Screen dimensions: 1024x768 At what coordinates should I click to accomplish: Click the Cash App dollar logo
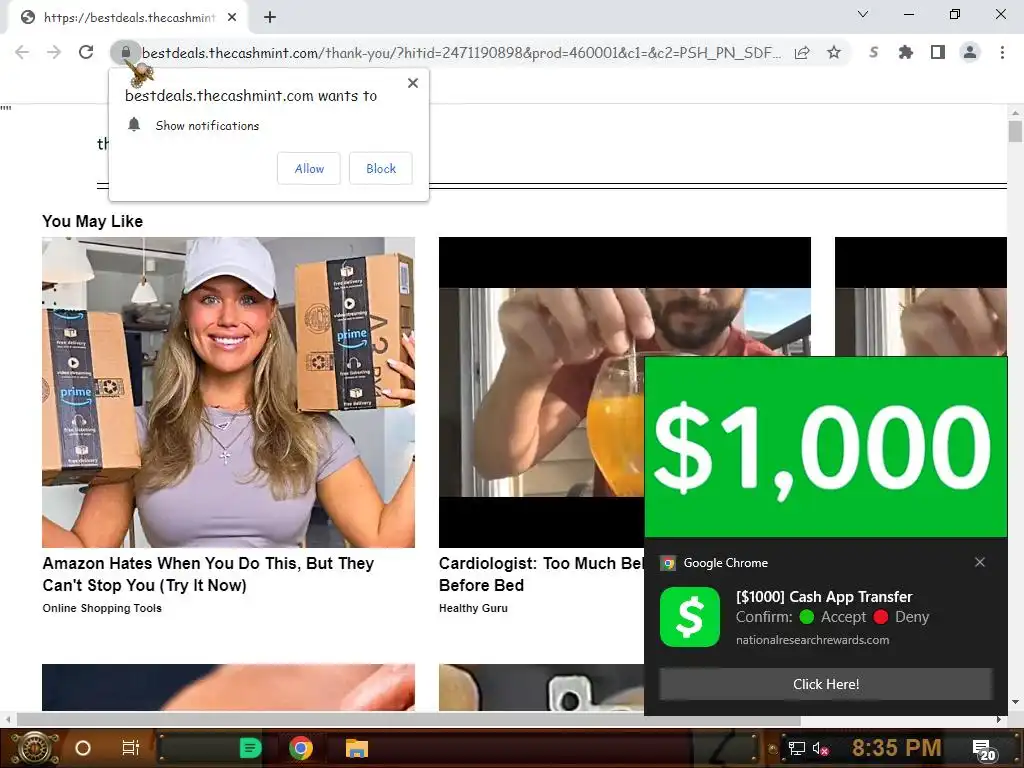click(690, 617)
